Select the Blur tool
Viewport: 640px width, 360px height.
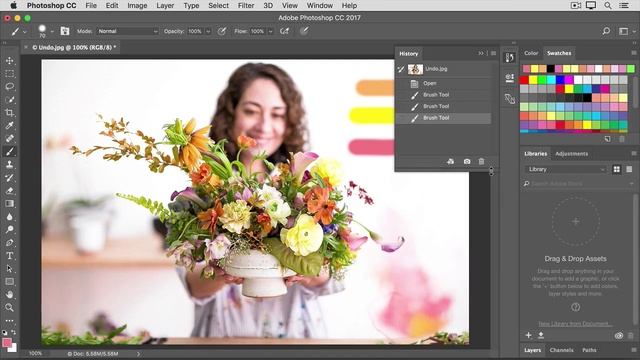(10, 216)
